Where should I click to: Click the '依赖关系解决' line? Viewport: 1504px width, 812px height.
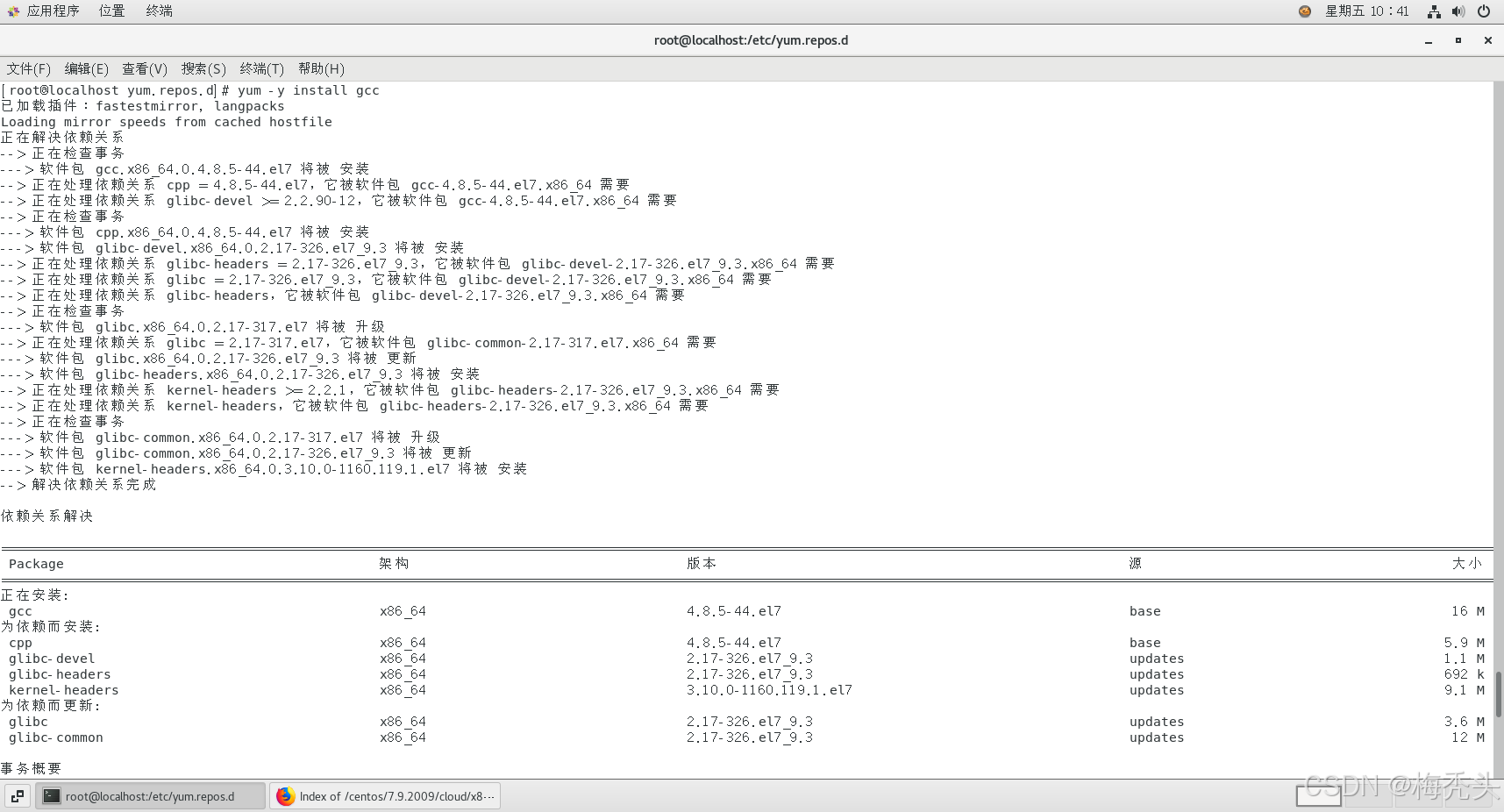(47, 516)
